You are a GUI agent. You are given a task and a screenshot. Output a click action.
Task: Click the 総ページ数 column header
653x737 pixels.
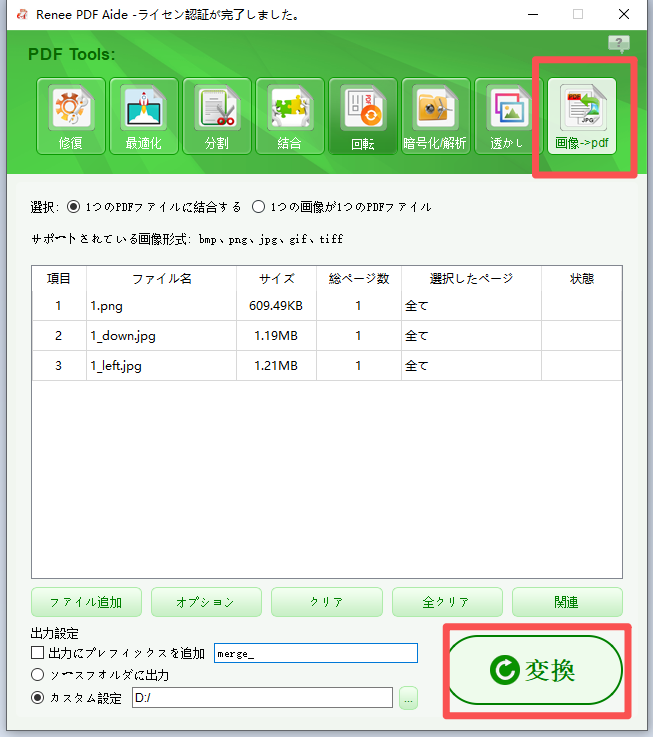pos(359,279)
